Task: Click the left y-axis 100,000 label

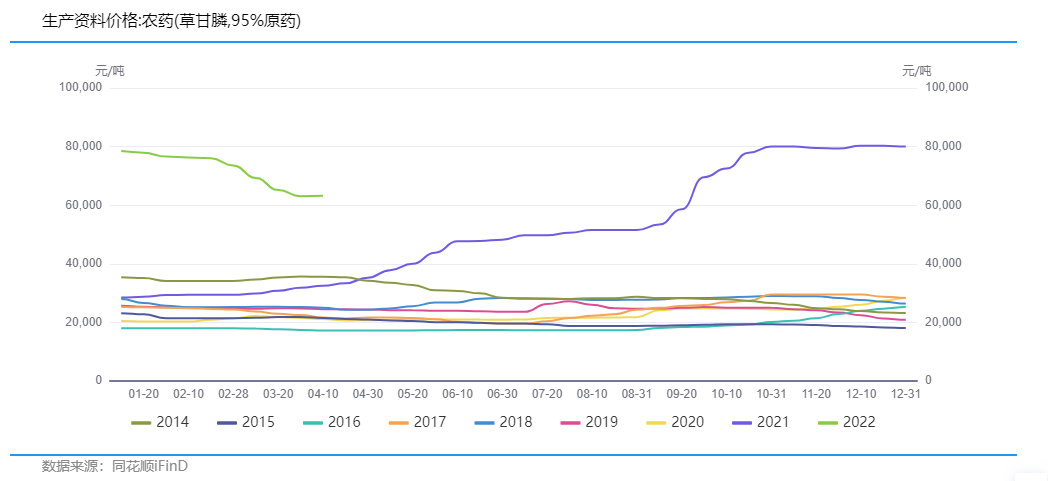Action: pyautogui.click(x=81, y=88)
